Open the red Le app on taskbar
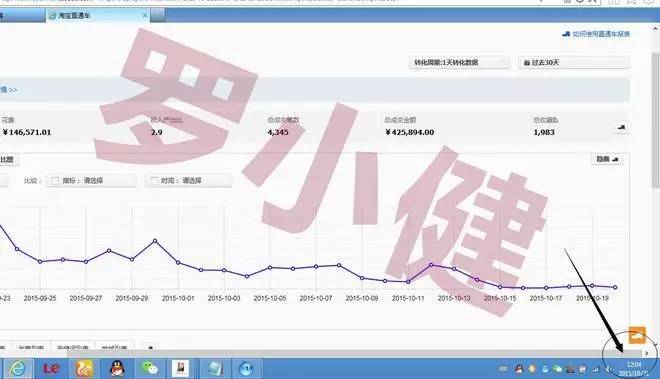Viewport: 660px width, 379px height. [x=51, y=369]
